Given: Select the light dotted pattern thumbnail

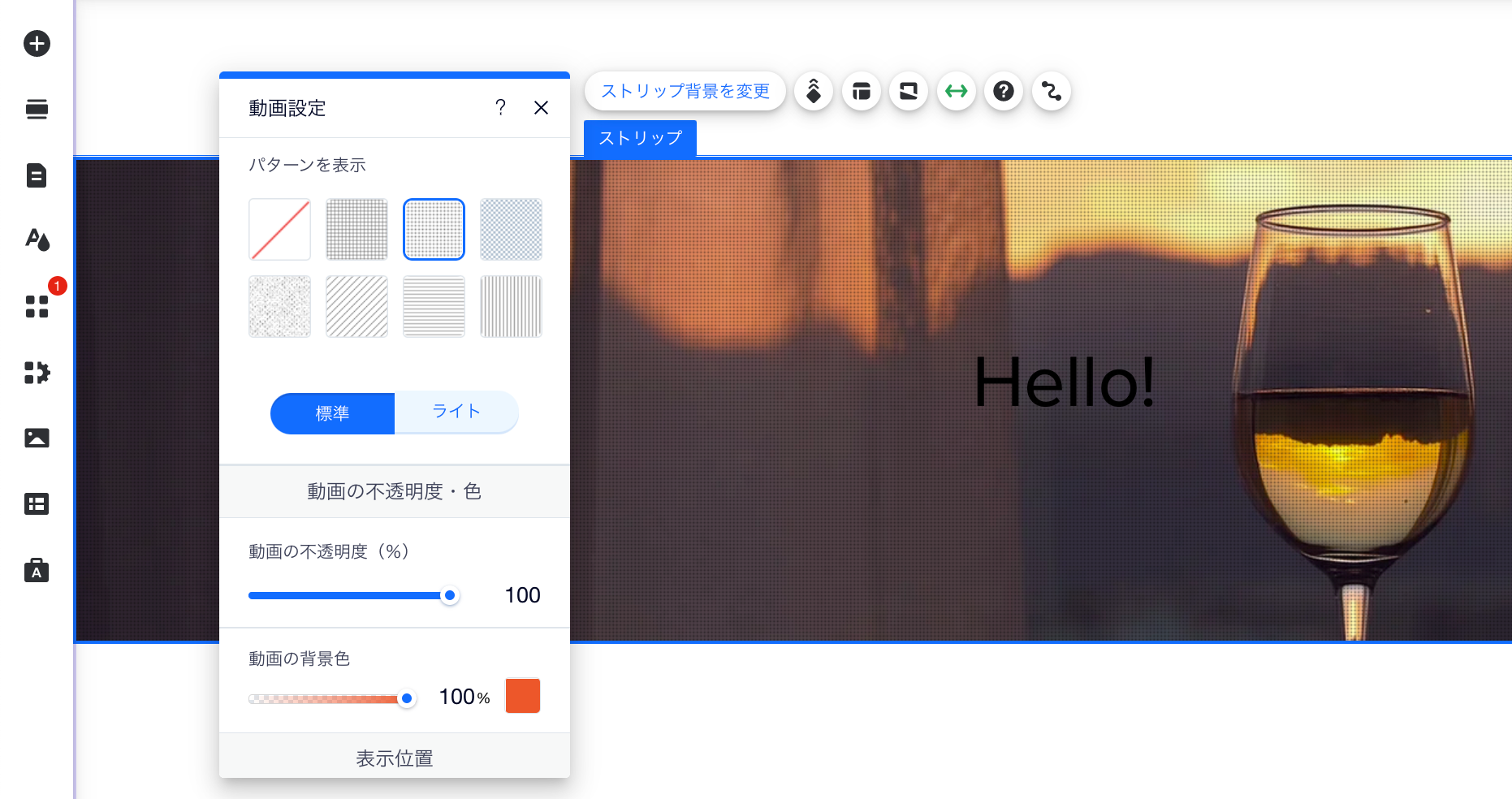Looking at the screenshot, I should pos(434,229).
